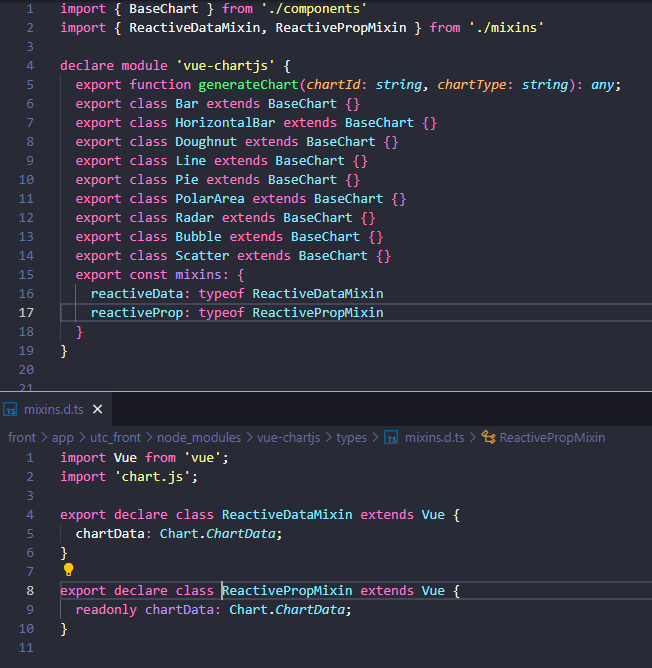Open the ReactivePropMixin symbol breadcrumb
This screenshot has width=652, height=668.
pyautogui.click(x=552, y=438)
